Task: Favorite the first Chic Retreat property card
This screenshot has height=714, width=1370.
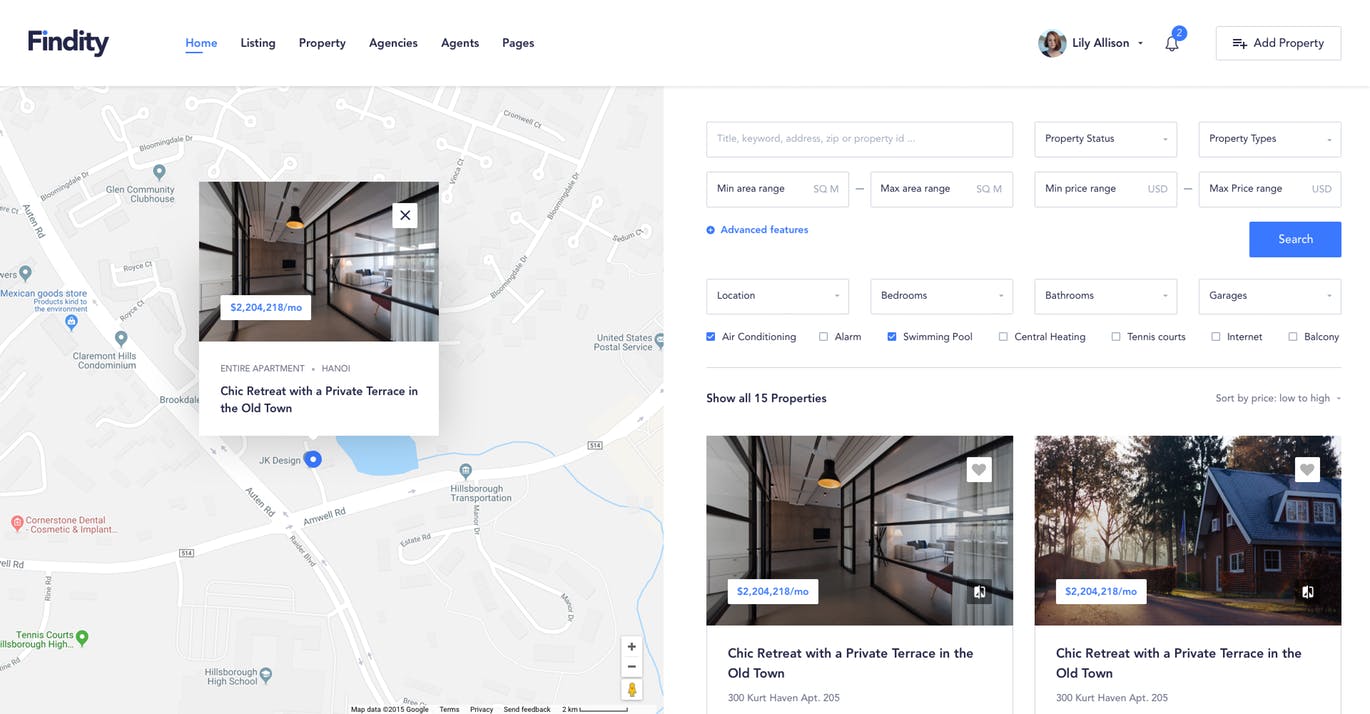Action: point(978,469)
